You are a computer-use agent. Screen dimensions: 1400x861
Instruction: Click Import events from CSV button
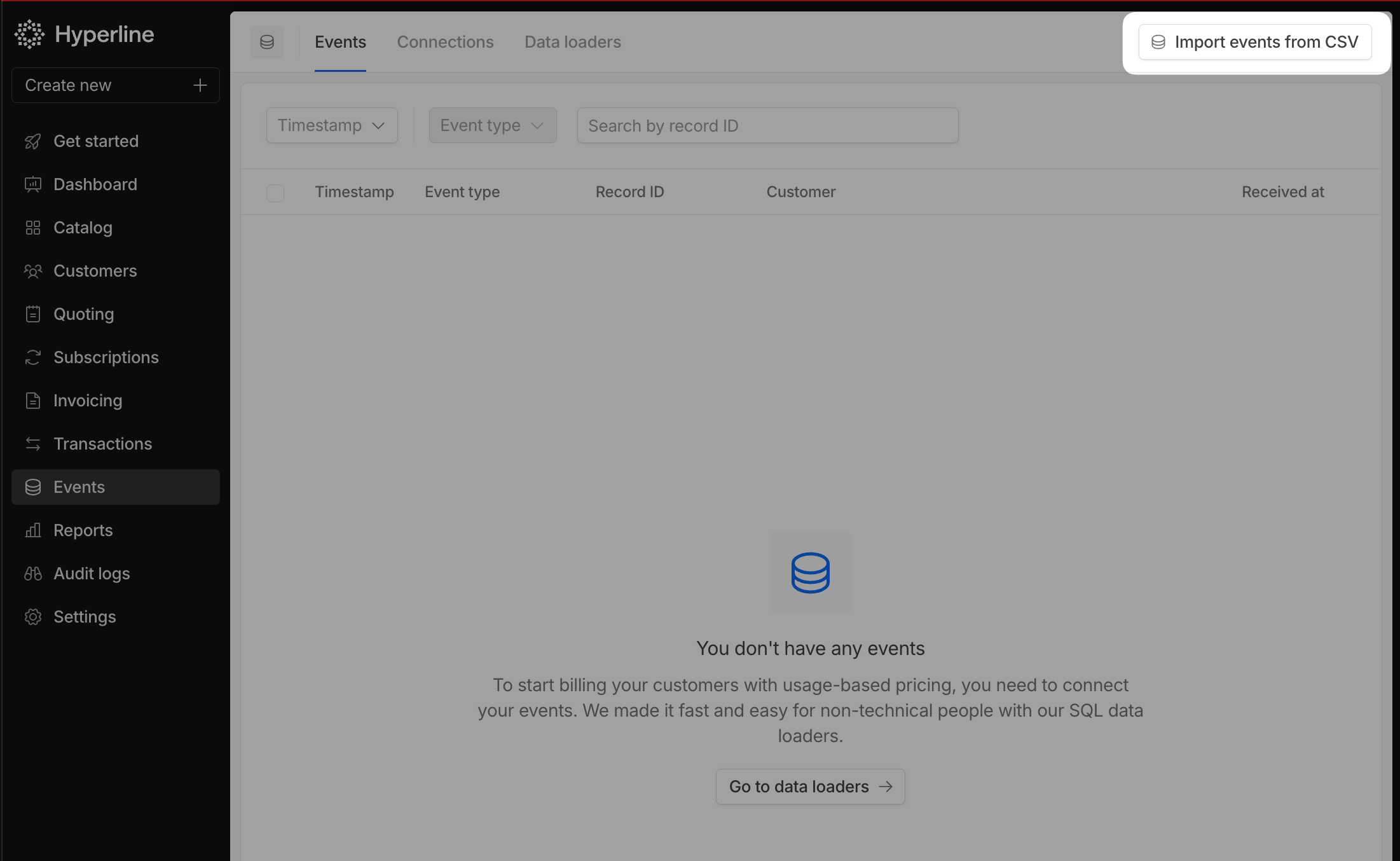coord(1255,42)
